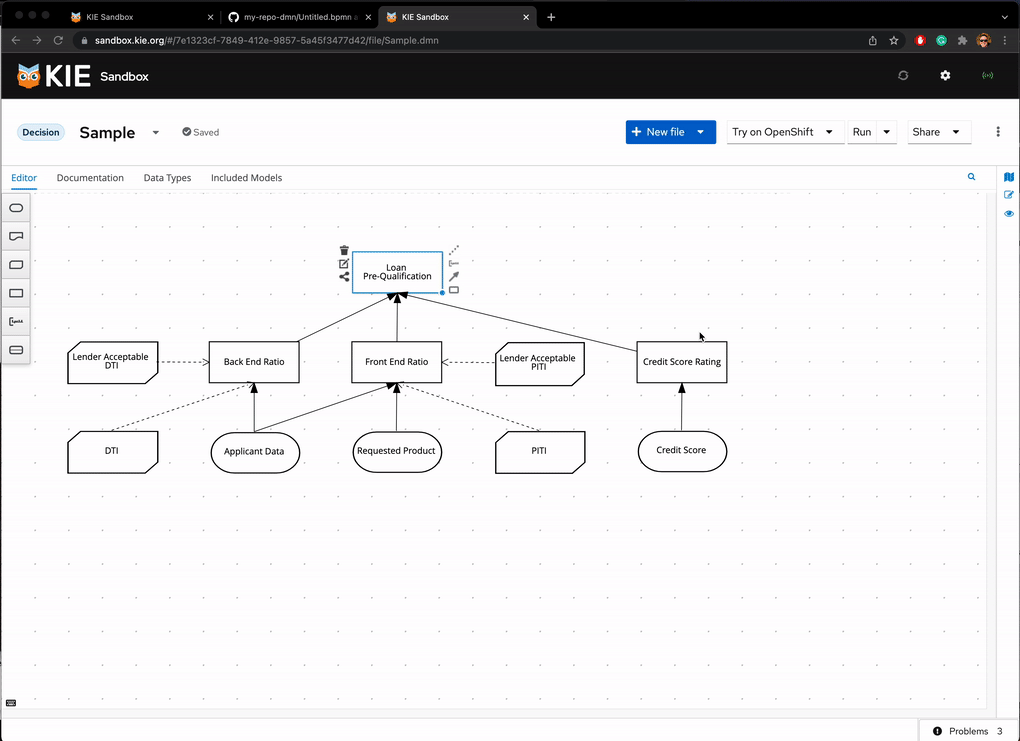This screenshot has width=1020, height=741.
Task: Switch to the Data Types tab
Action: pyautogui.click(x=167, y=178)
